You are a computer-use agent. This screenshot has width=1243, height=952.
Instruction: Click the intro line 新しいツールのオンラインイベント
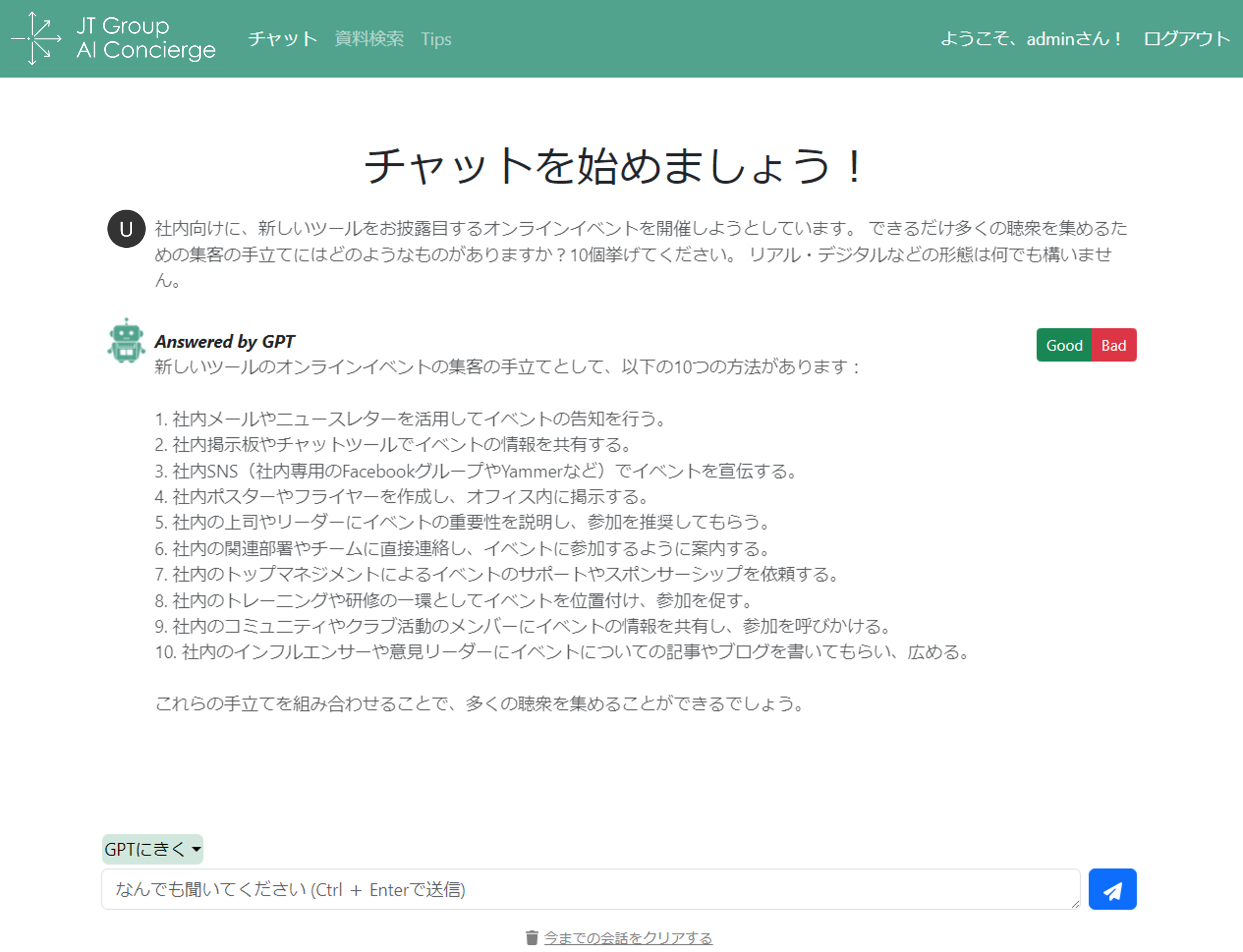(508, 367)
